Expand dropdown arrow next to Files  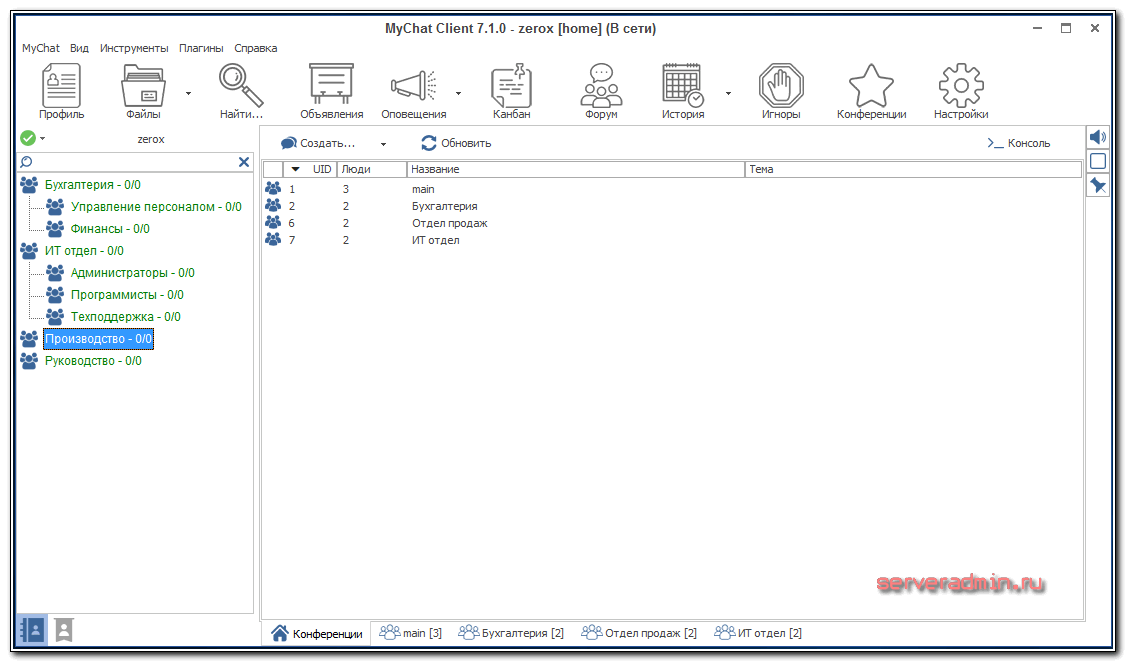(x=188, y=93)
